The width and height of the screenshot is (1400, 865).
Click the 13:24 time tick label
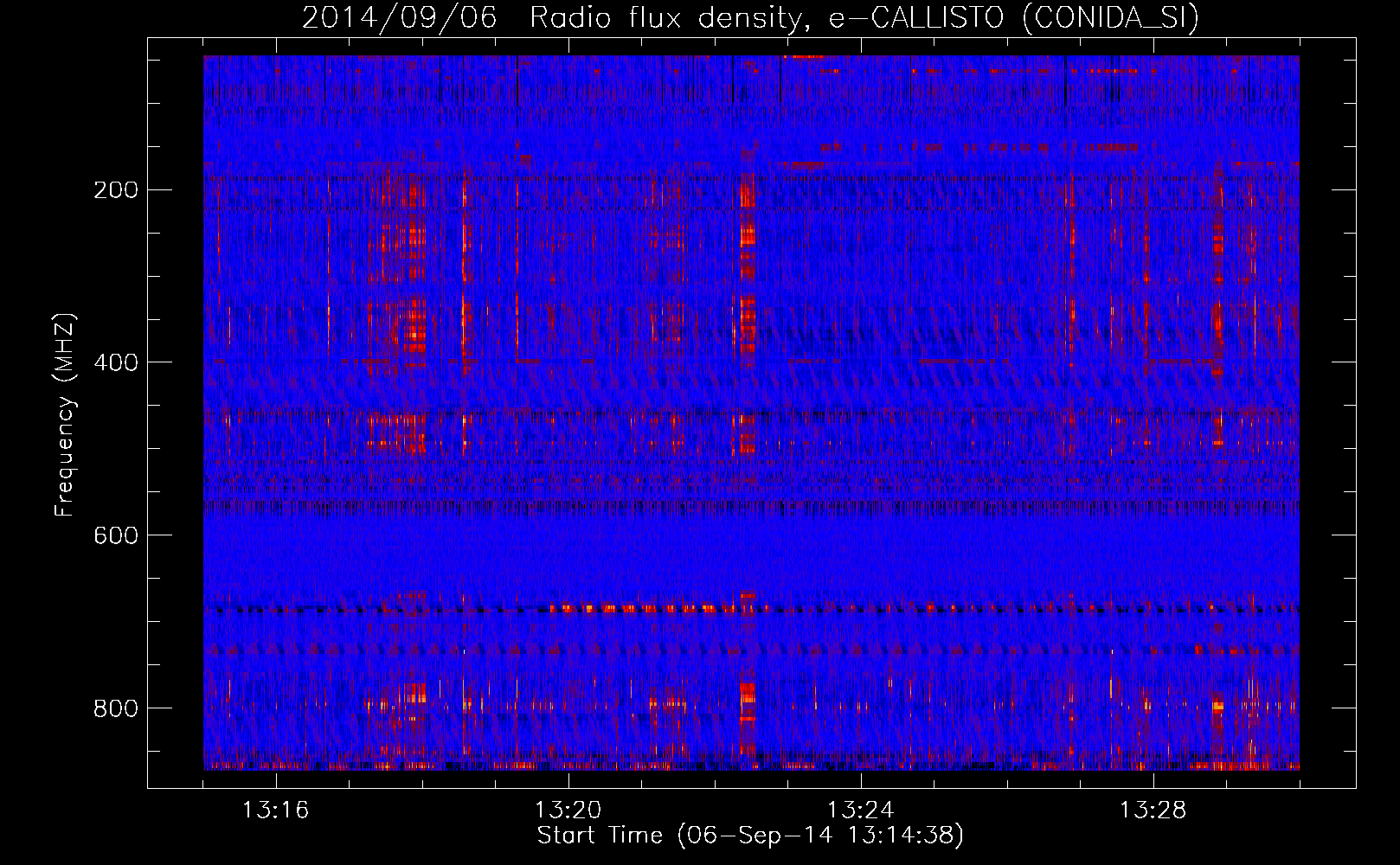(x=861, y=811)
